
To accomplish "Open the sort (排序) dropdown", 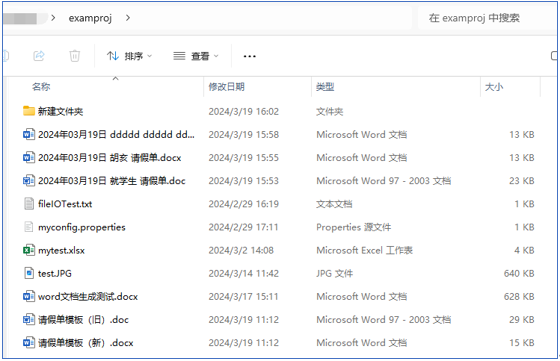I will click(x=129, y=56).
